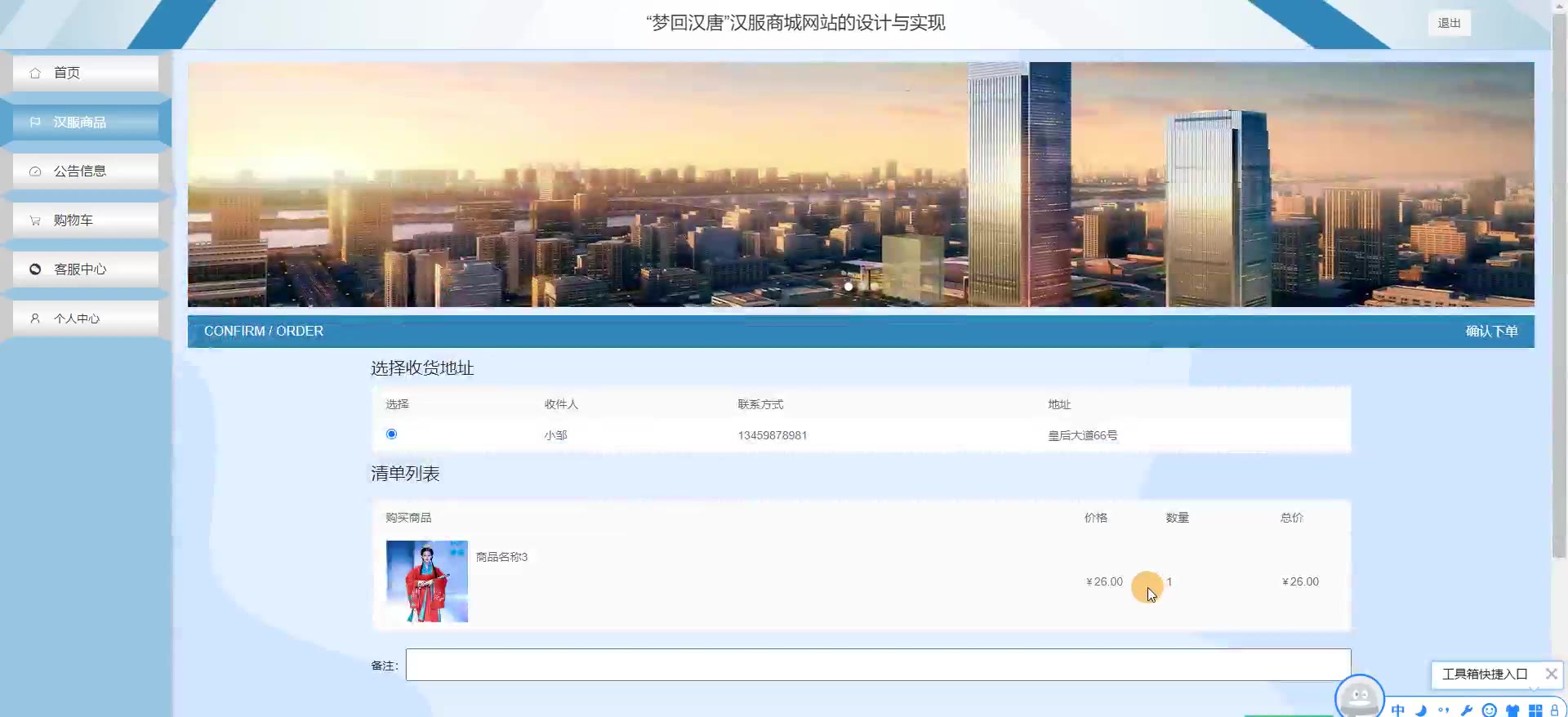Click address 皇后大道66号
The width and height of the screenshot is (1568, 717).
point(1083,435)
